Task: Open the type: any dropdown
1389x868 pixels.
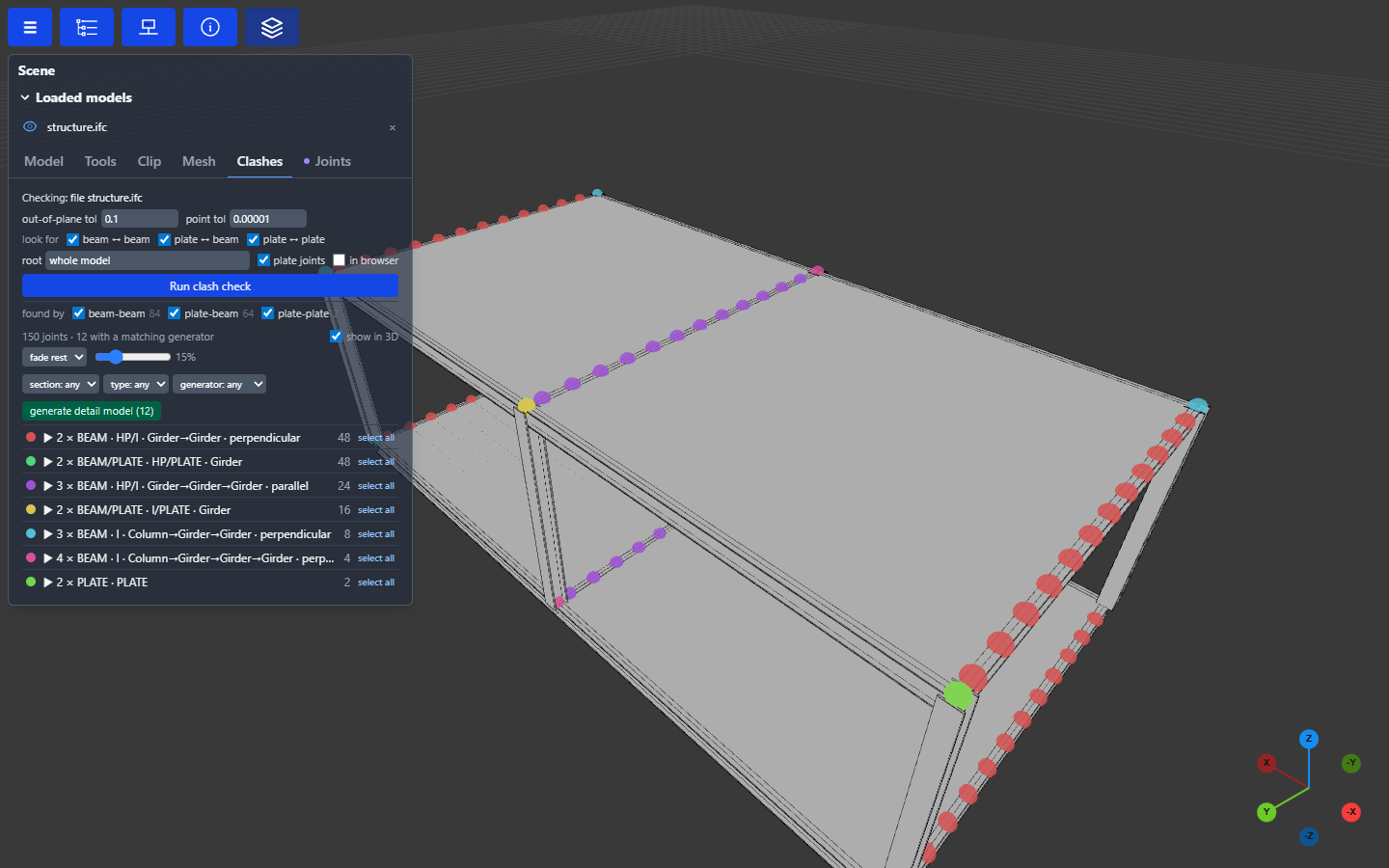Action: tap(136, 384)
